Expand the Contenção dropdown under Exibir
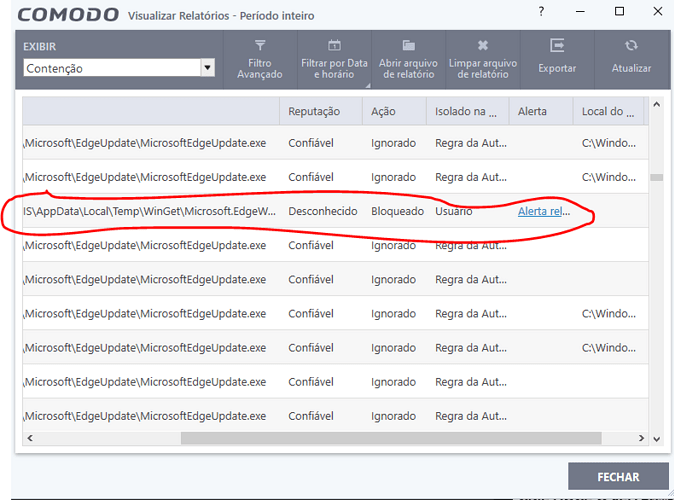Screen dimensions: 674x500 click(x=207, y=68)
